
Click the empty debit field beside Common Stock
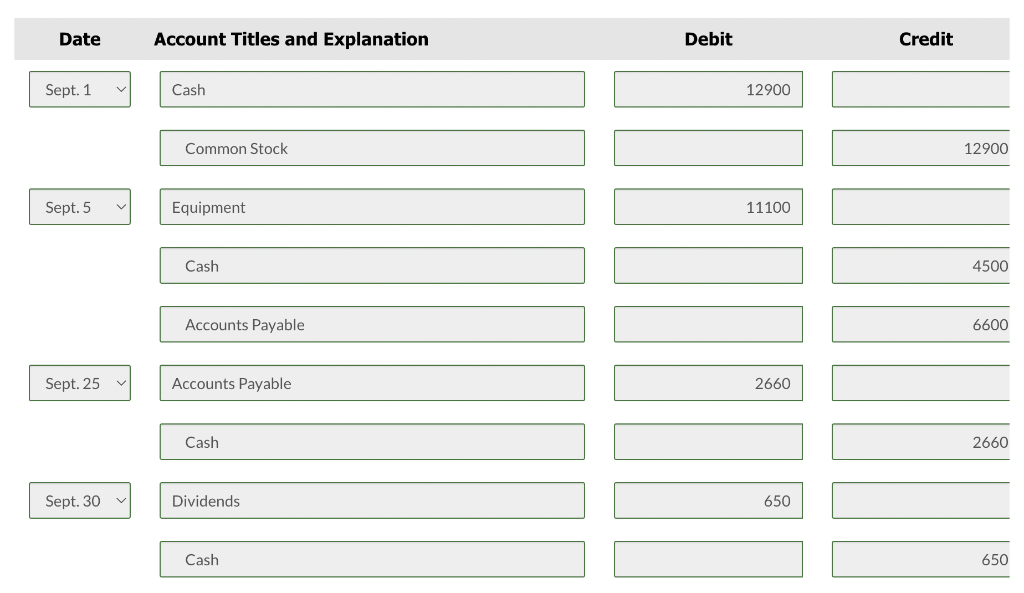click(708, 148)
